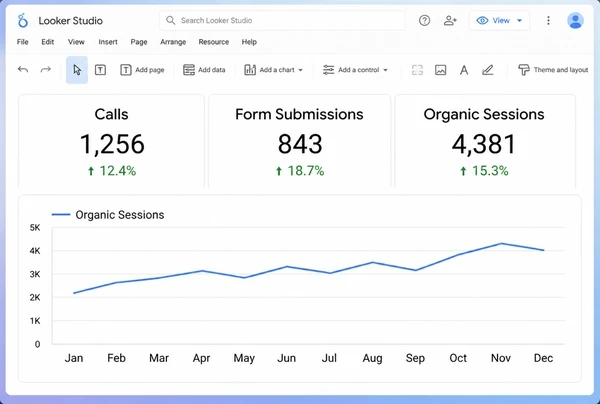Click the search magnifier icon
The width and height of the screenshot is (600, 404).
coord(171,20)
